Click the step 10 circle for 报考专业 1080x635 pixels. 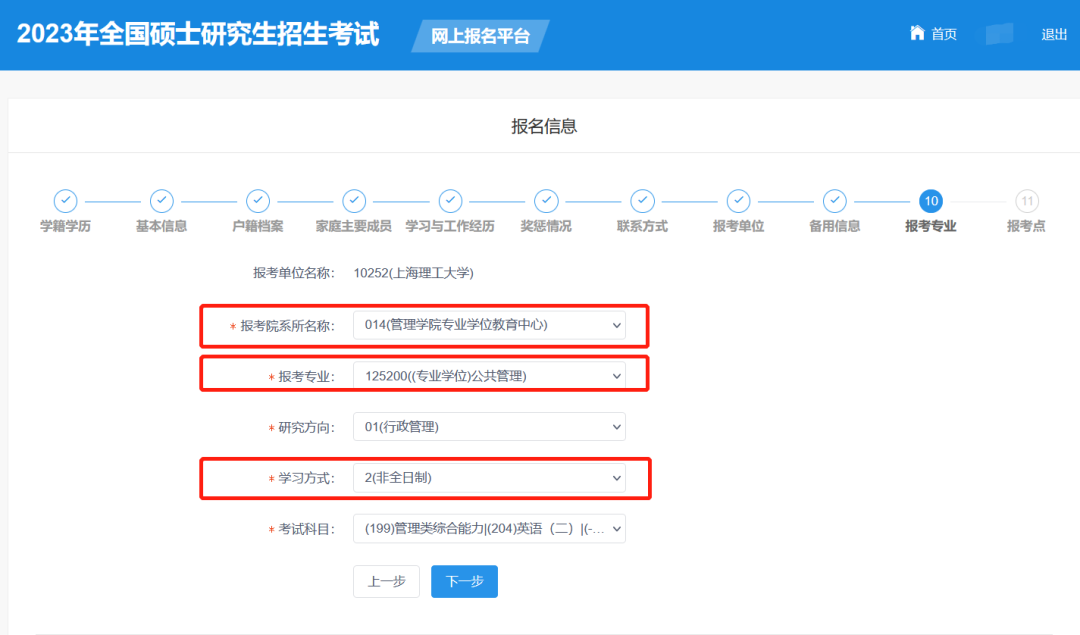click(931, 201)
